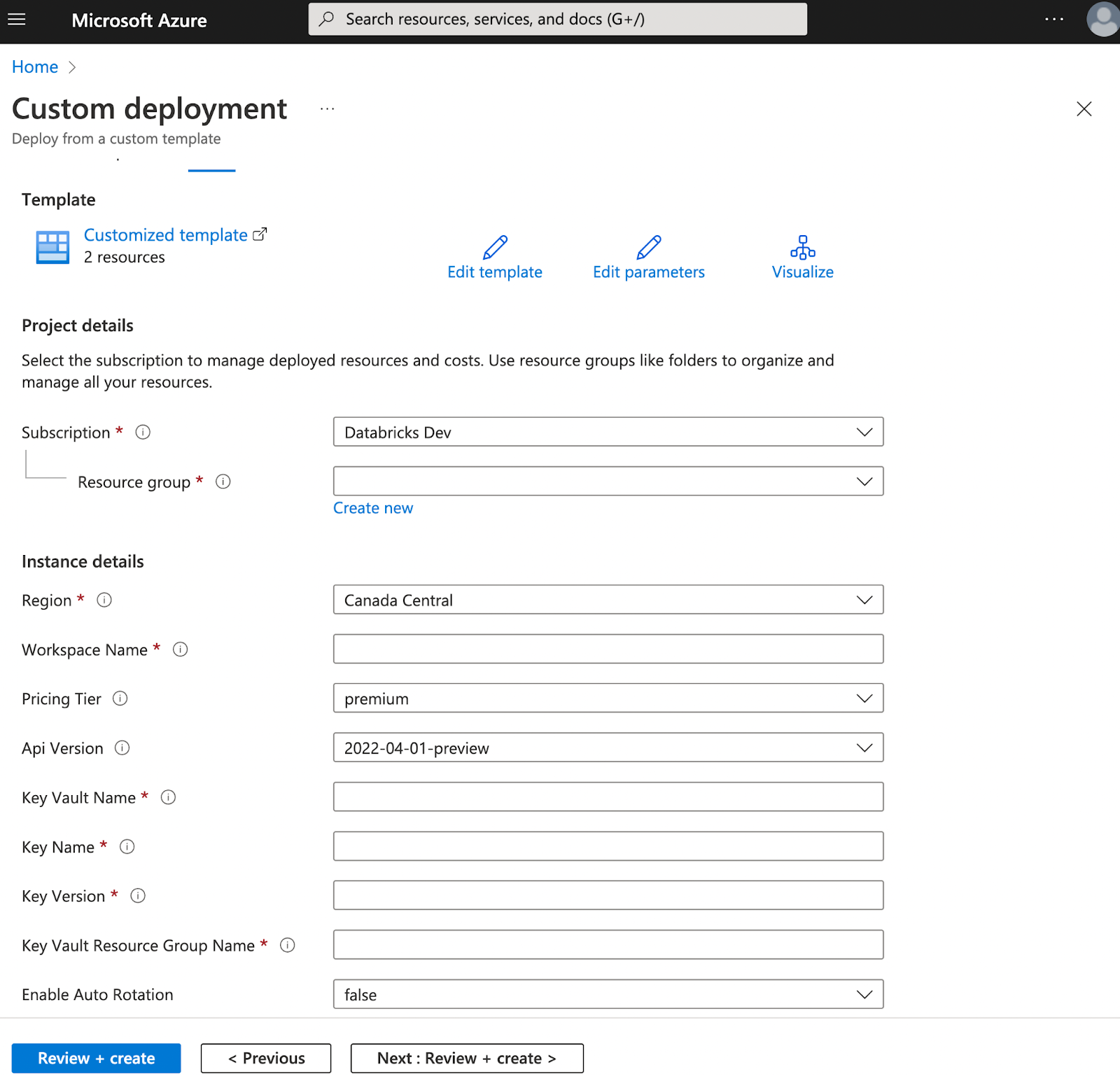
Task: Click the account avatar
Action: [1102, 20]
